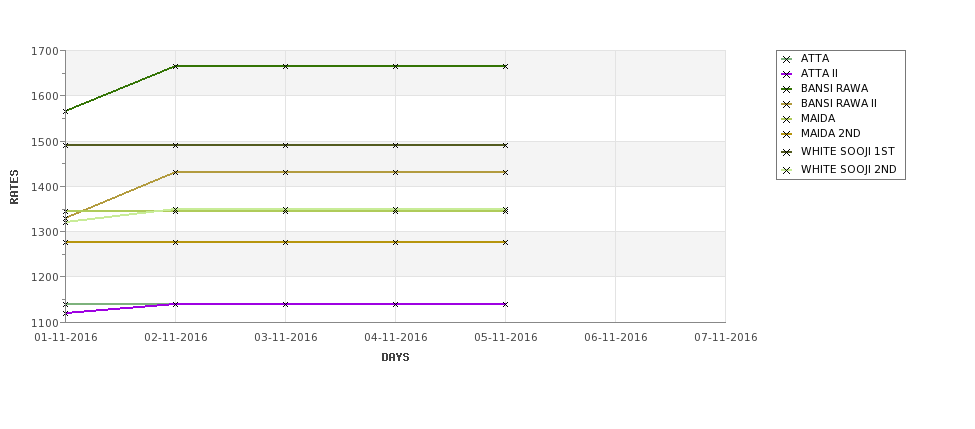
Task: Click the BANSI RAWA legend marker icon
Action: pos(787,89)
